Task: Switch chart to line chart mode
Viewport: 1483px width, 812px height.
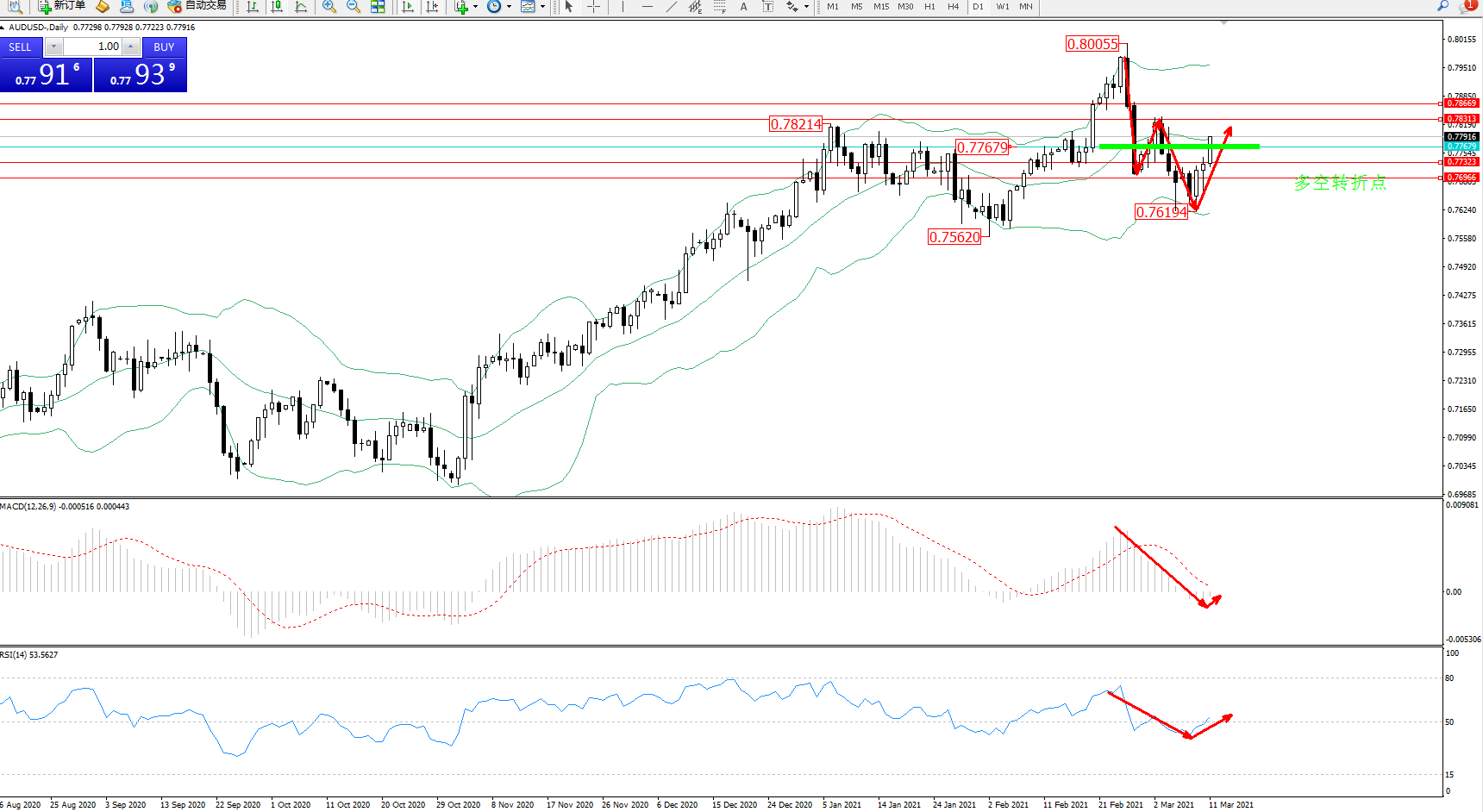Action: click(301, 7)
